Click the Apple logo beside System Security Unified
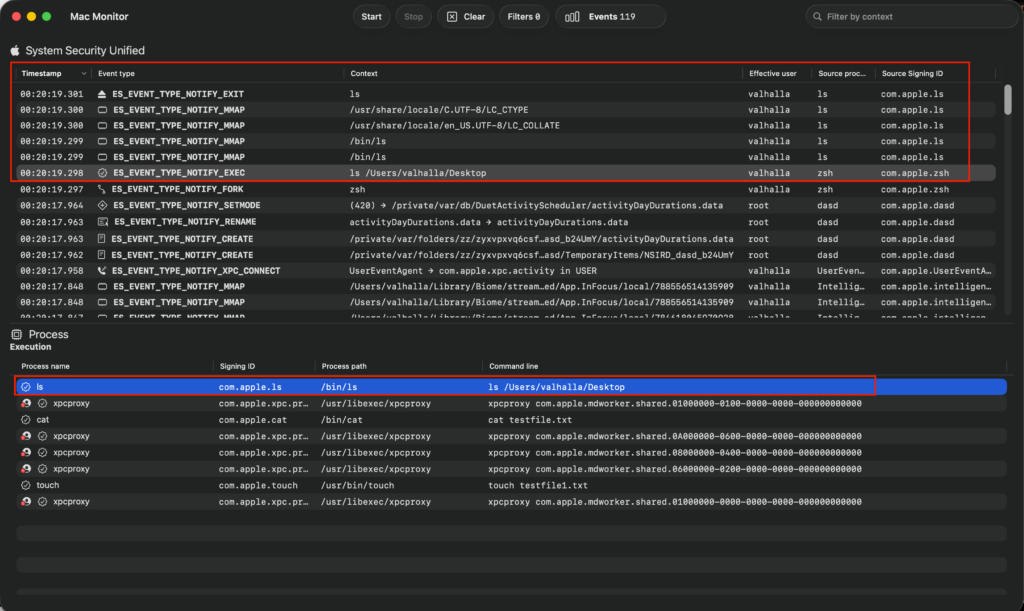 (x=15, y=50)
